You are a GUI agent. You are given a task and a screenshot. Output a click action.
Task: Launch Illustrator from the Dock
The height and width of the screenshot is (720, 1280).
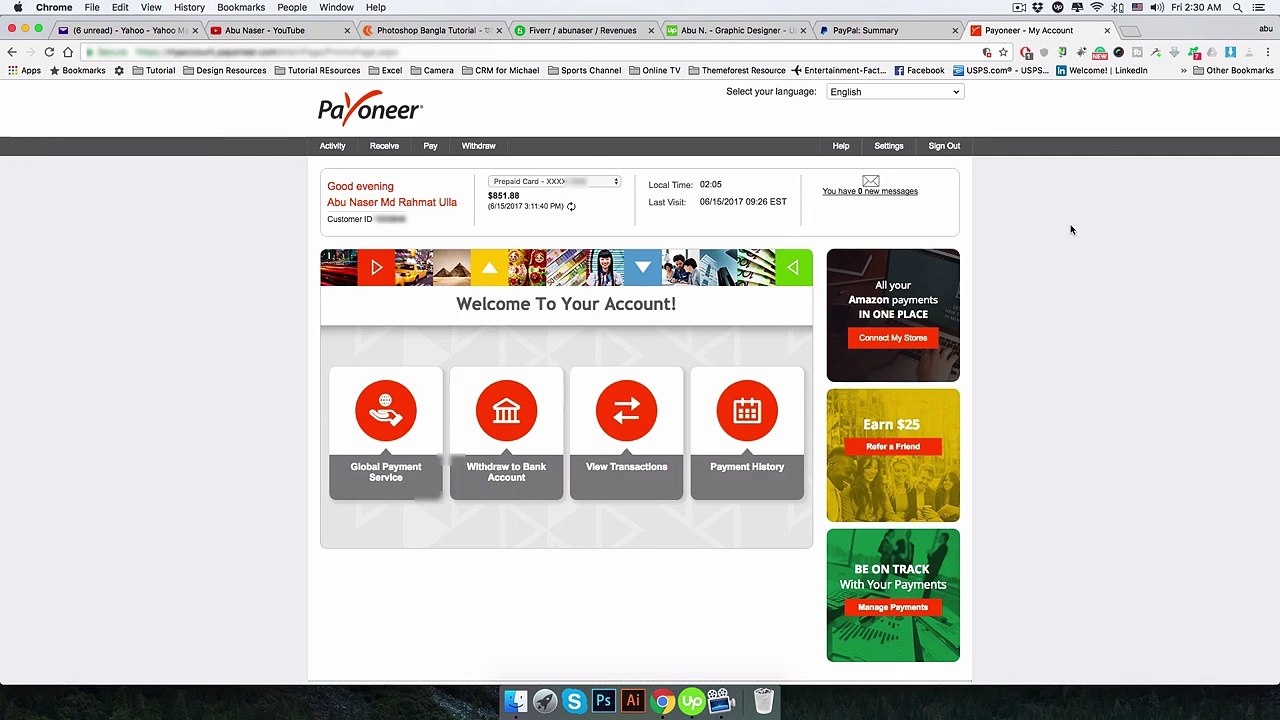(x=633, y=701)
